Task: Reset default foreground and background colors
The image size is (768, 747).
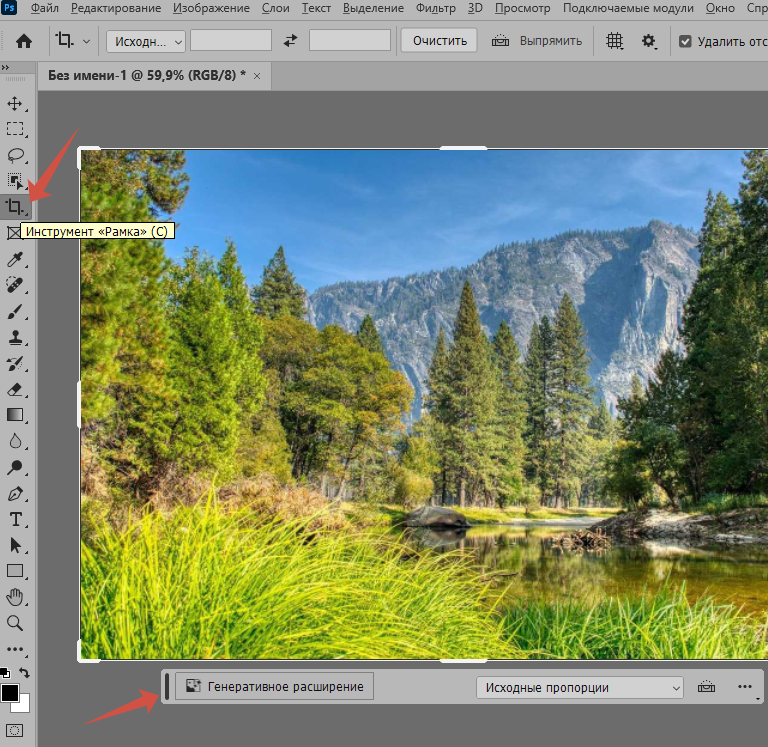Action: coord(5,673)
